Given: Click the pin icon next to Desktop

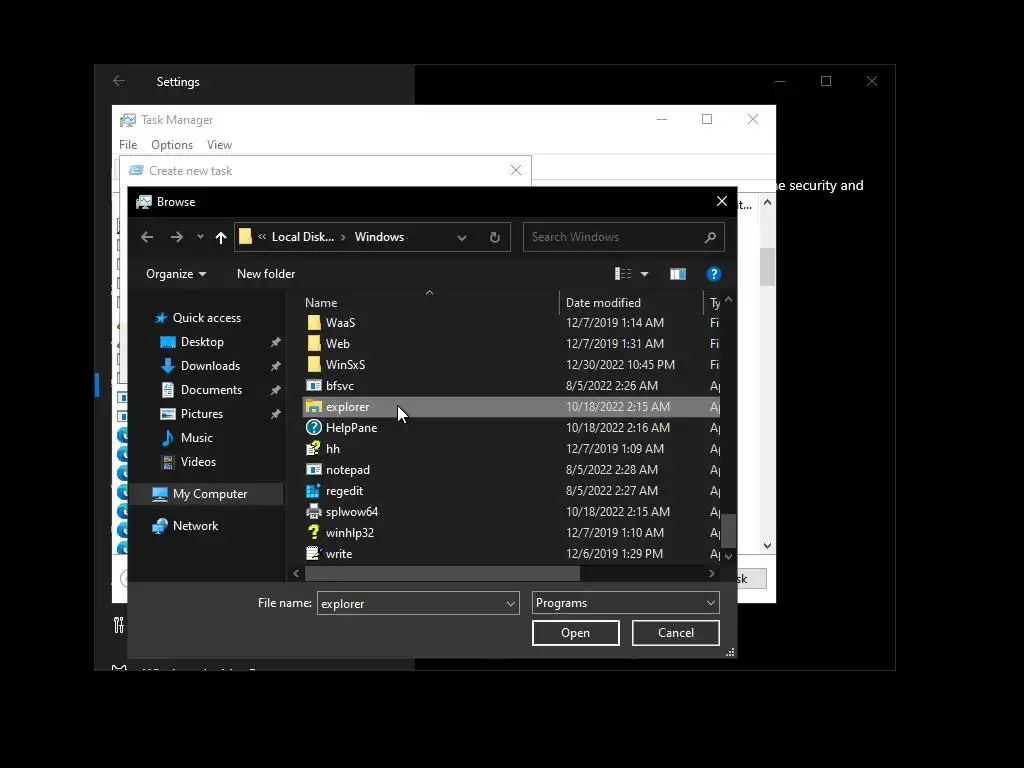Looking at the screenshot, I should pyautogui.click(x=276, y=342).
